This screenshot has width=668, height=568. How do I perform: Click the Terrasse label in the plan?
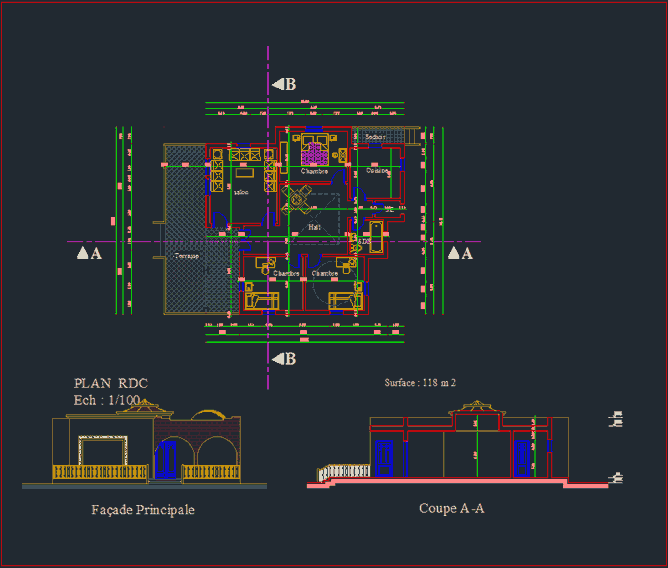(x=186, y=257)
